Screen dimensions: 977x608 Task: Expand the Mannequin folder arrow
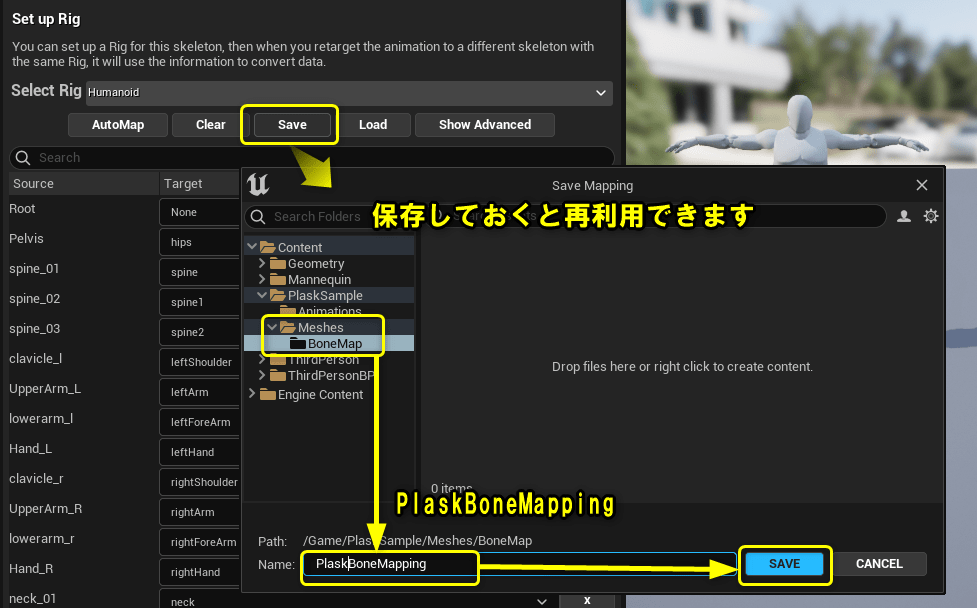(262, 279)
